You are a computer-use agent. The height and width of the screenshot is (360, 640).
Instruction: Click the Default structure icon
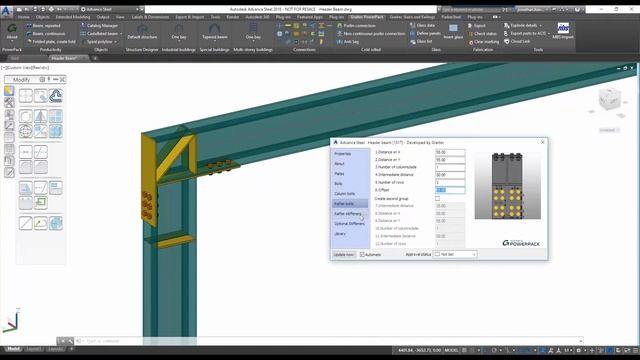[x=142, y=31]
